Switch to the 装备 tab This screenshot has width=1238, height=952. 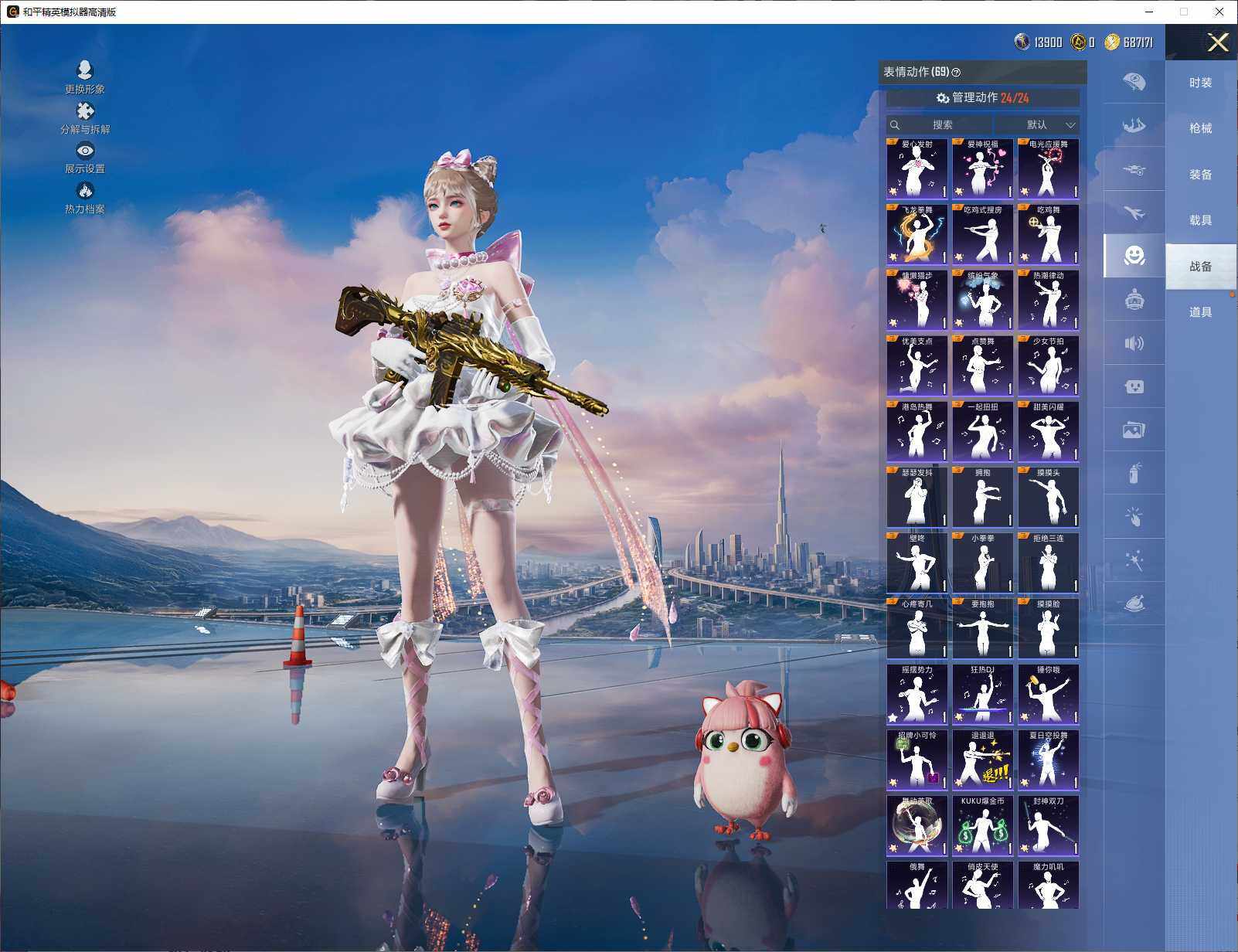[x=1200, y=175]
